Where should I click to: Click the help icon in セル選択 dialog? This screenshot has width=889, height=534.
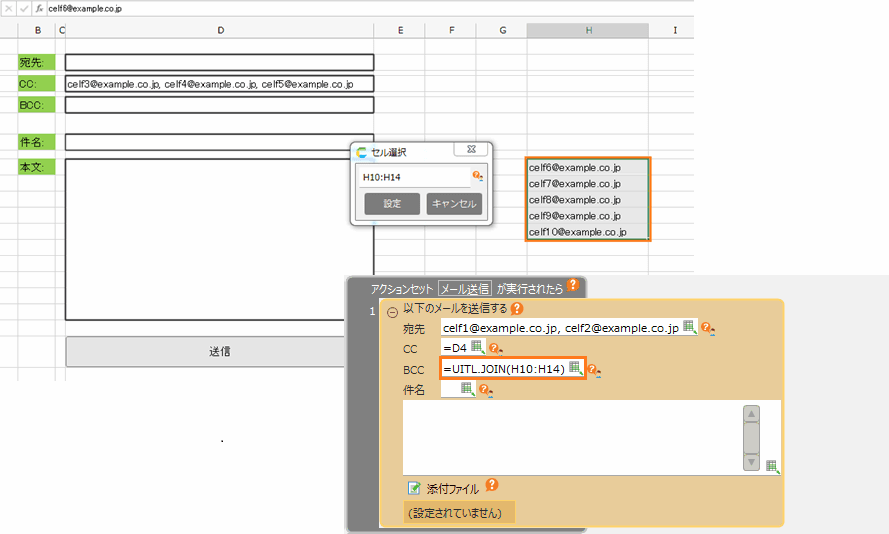click(478, 177)
